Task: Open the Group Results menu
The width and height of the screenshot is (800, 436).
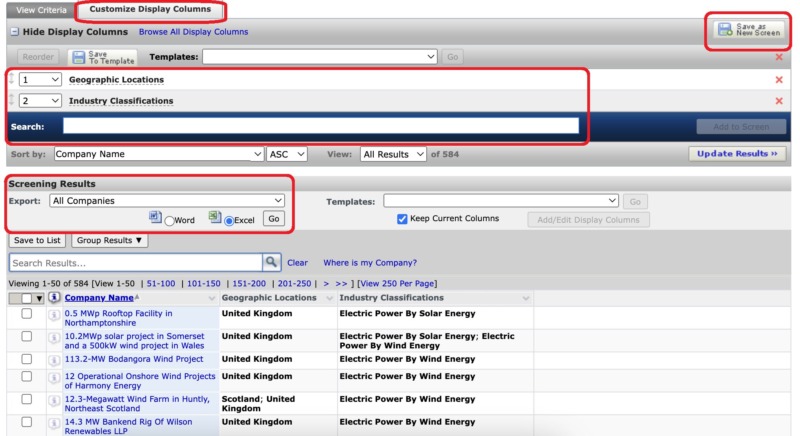Action: 109,240
